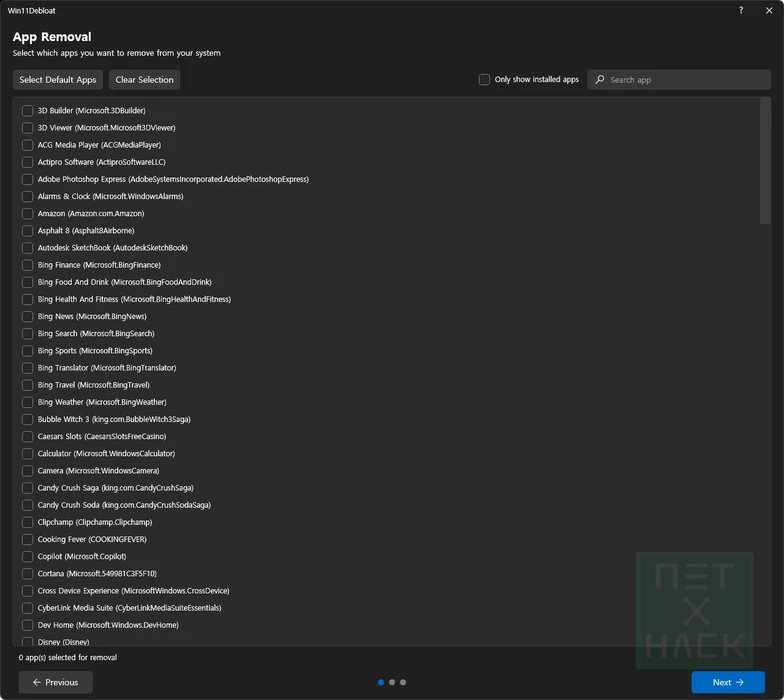Screen dimensions: 784x700
Task: Click the third page indicator dot
Action: pyautogui.click(x=403, y=682)
